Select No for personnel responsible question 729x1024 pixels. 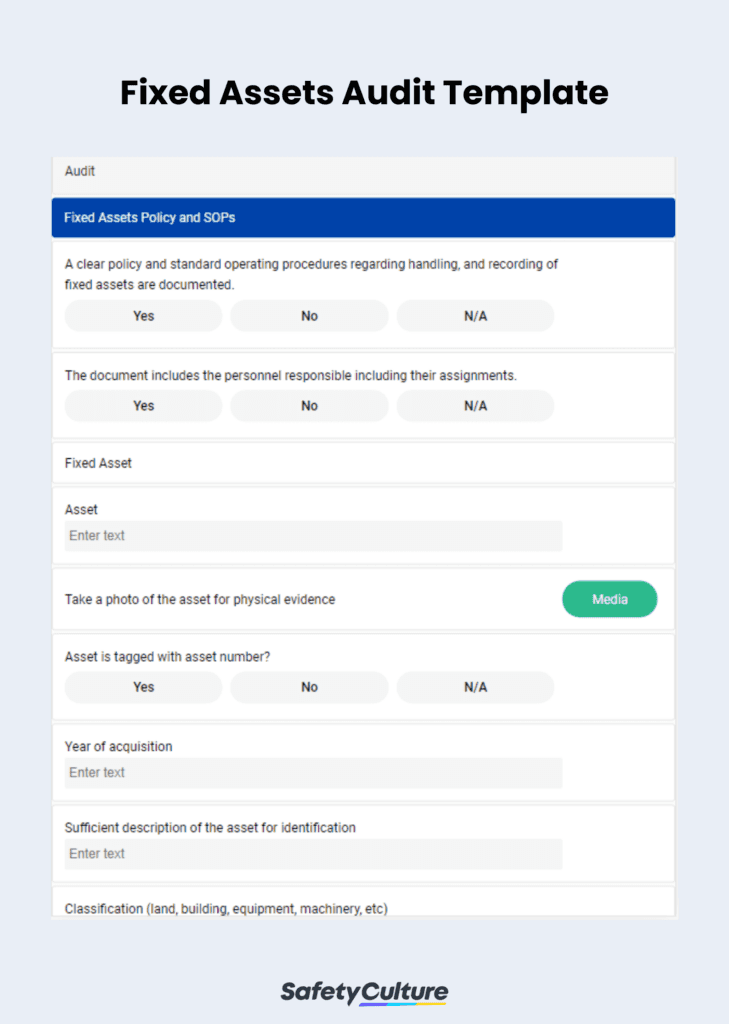(x=309, y=406)
